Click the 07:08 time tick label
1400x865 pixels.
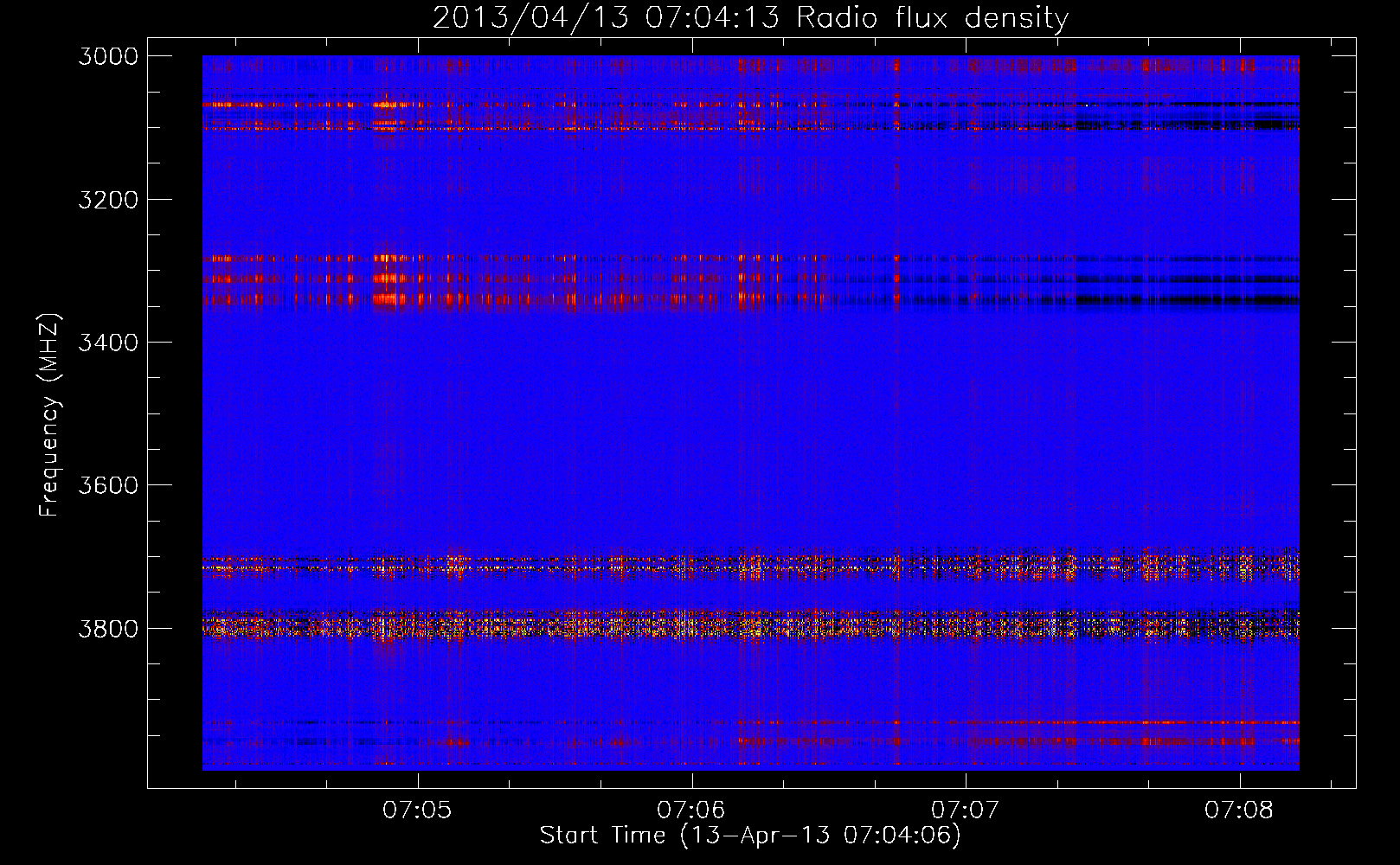tap(1238, 810)
